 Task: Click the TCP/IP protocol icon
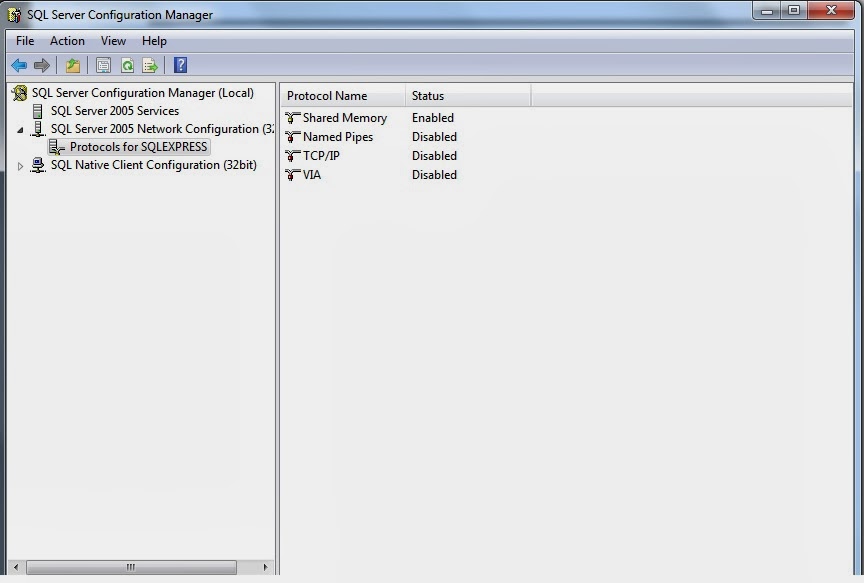[x=293, y=156]
